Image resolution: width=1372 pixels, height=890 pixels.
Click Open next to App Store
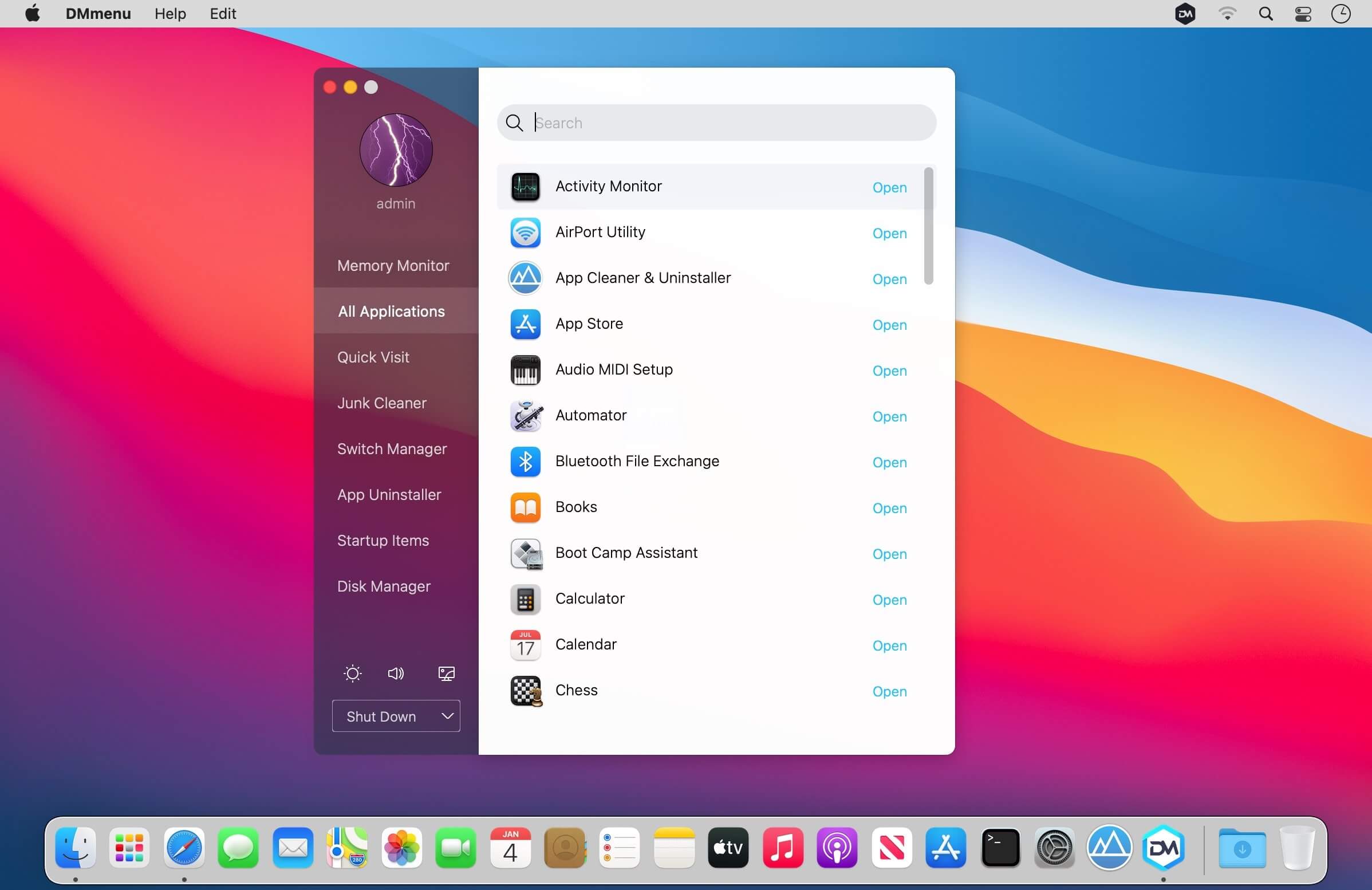[x=889, y=325]
